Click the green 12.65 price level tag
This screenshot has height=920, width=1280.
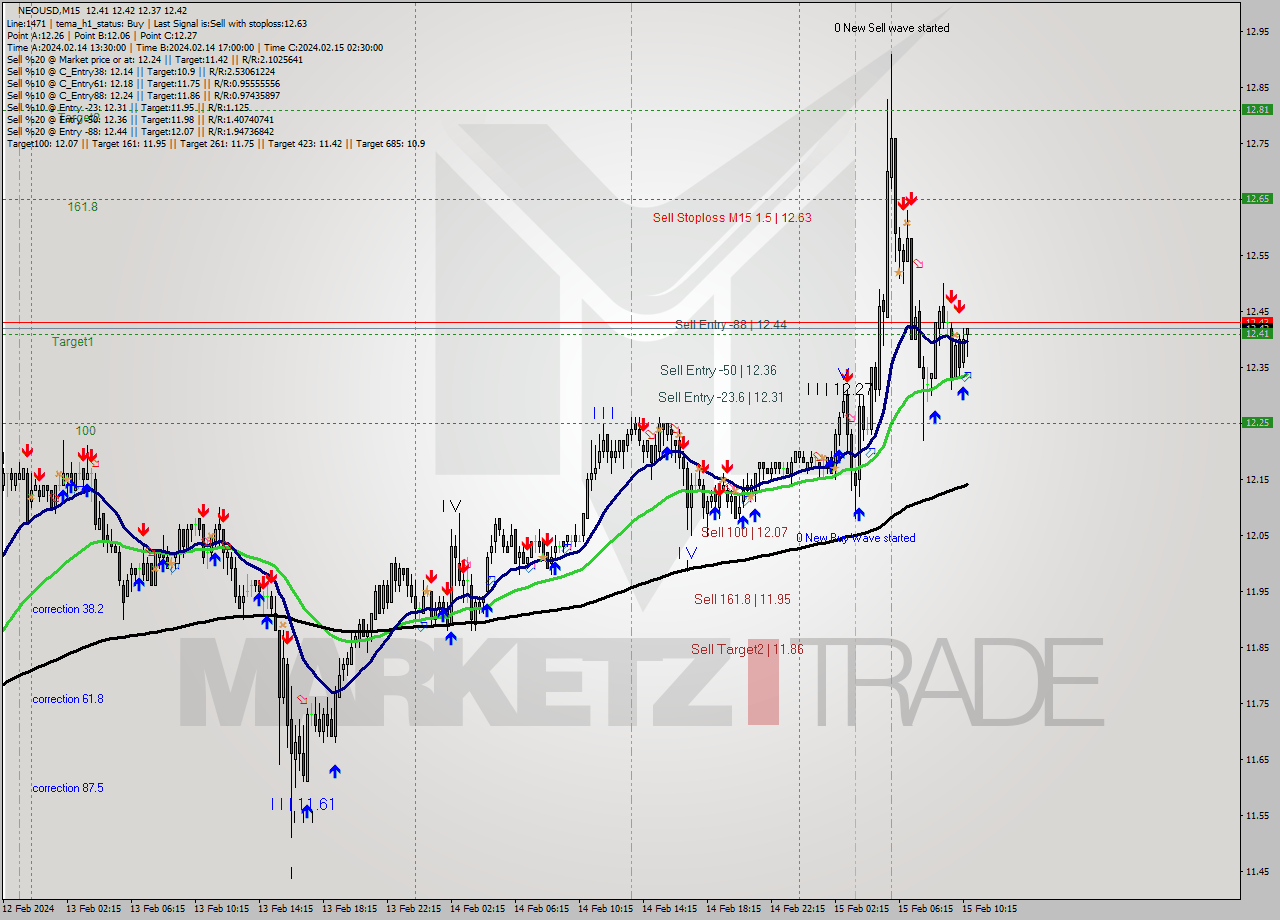click(x=1257, y=198)
